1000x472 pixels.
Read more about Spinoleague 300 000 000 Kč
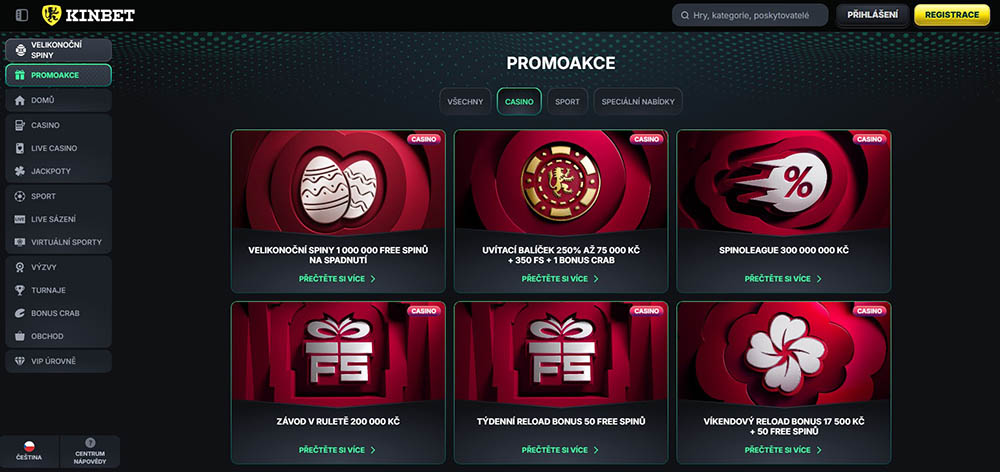(x=783, y=279)
